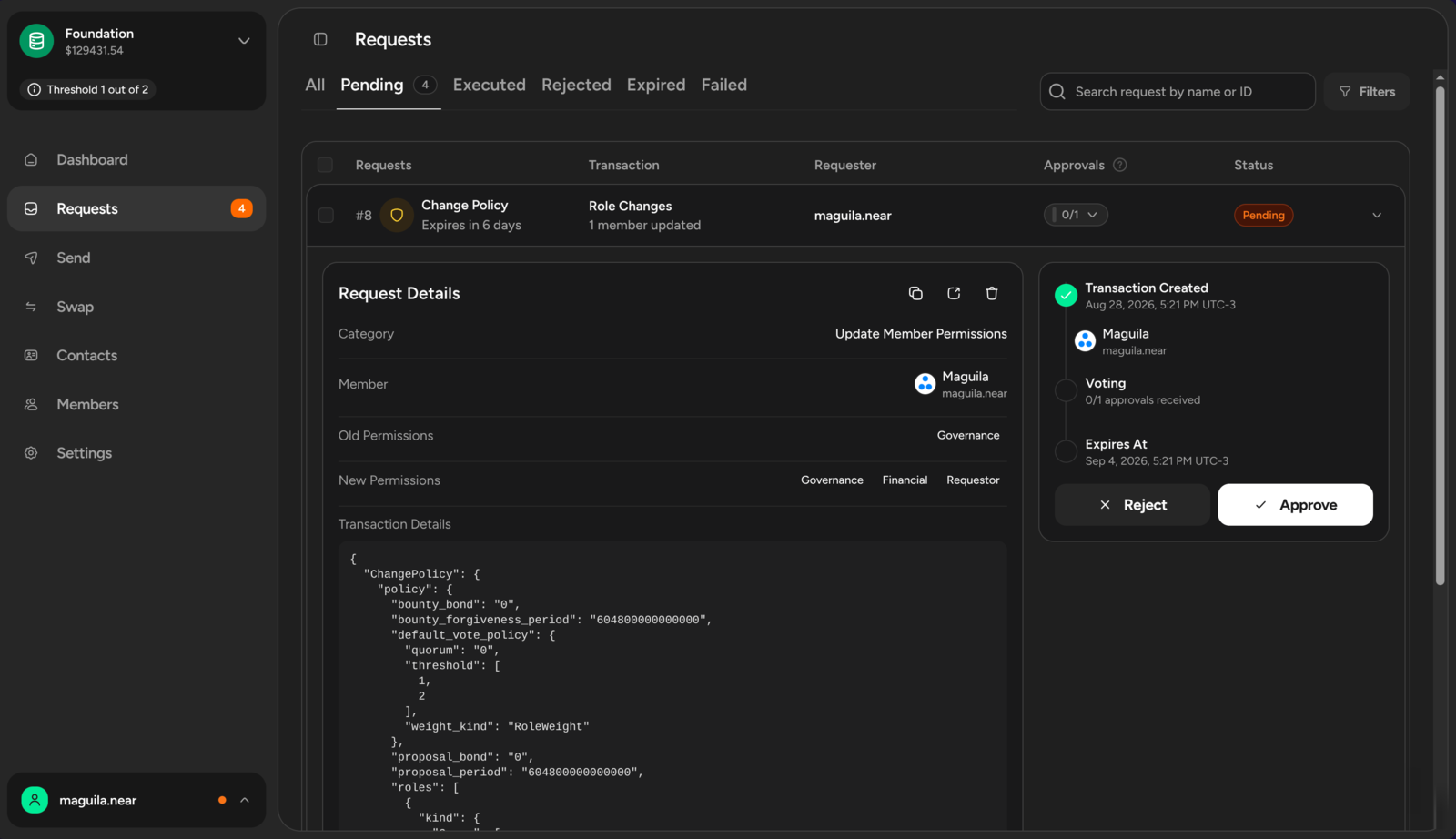This screenshot has width=1456, height=839.
Task: Open the Filters button
Action: (x=1367, y=91)
